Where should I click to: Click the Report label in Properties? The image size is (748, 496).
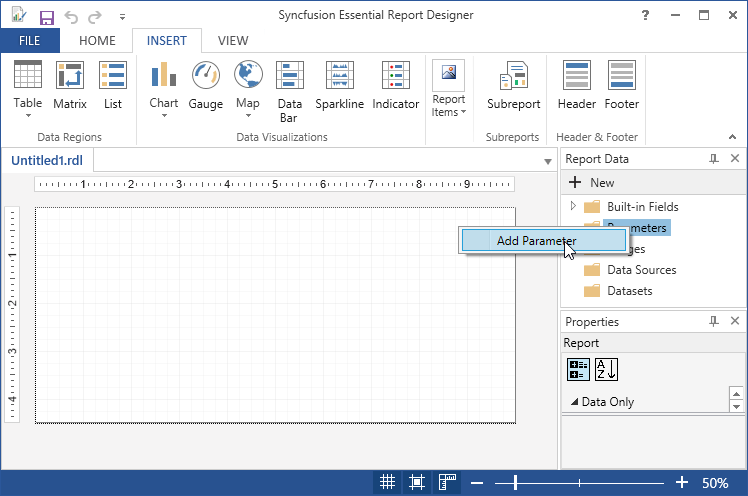coord(581,343)
